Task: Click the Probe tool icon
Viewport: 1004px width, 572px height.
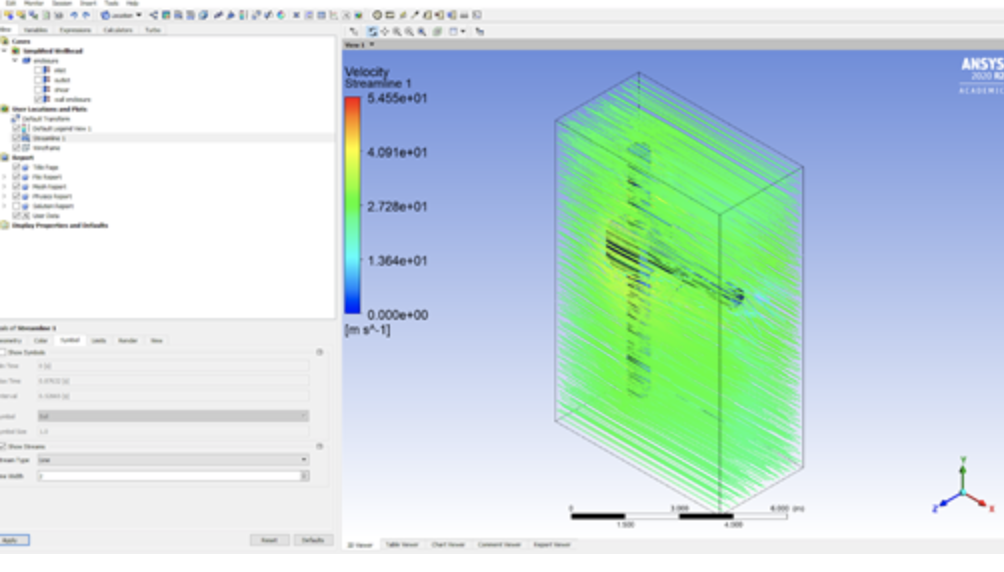Action: (414, 15)
